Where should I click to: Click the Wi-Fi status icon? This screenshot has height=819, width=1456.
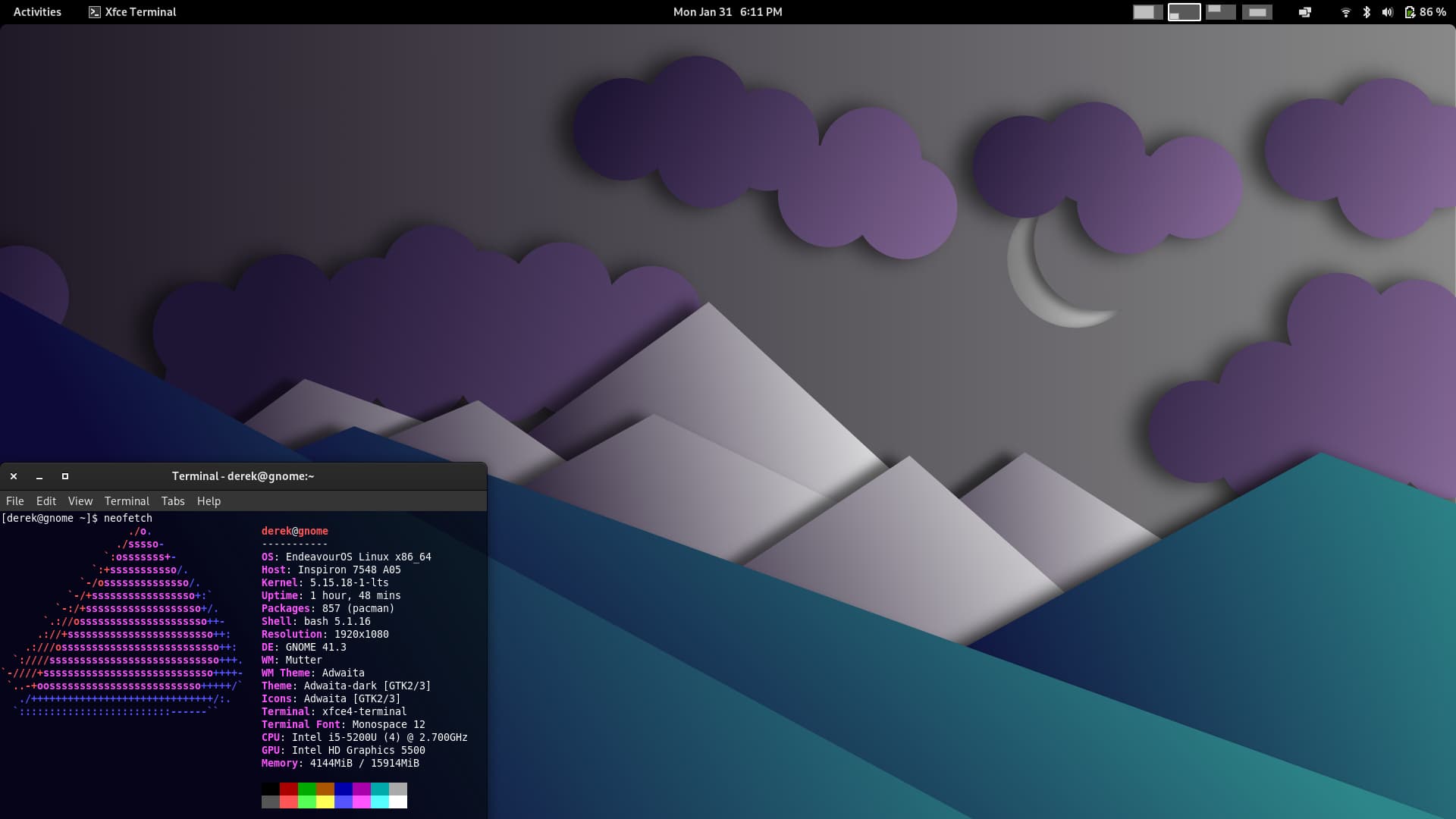(x=1345, y=12)
